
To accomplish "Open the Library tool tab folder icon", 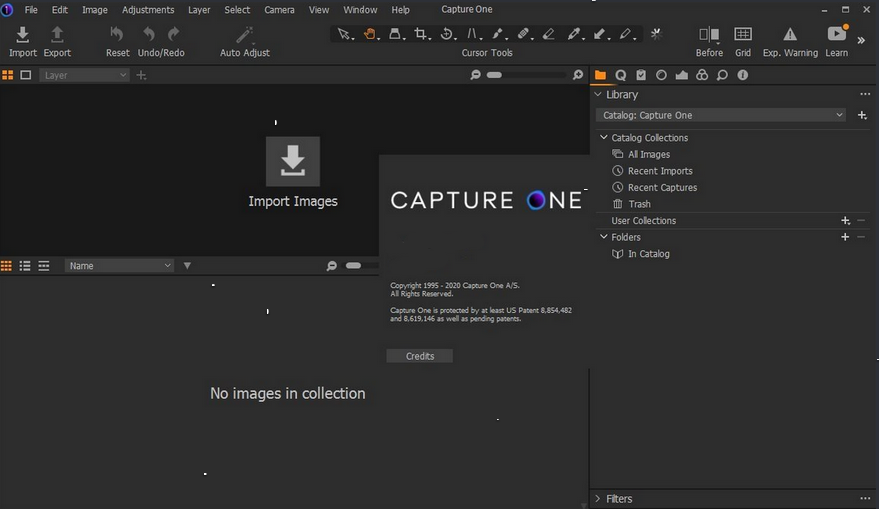I will tap(600, 75).
